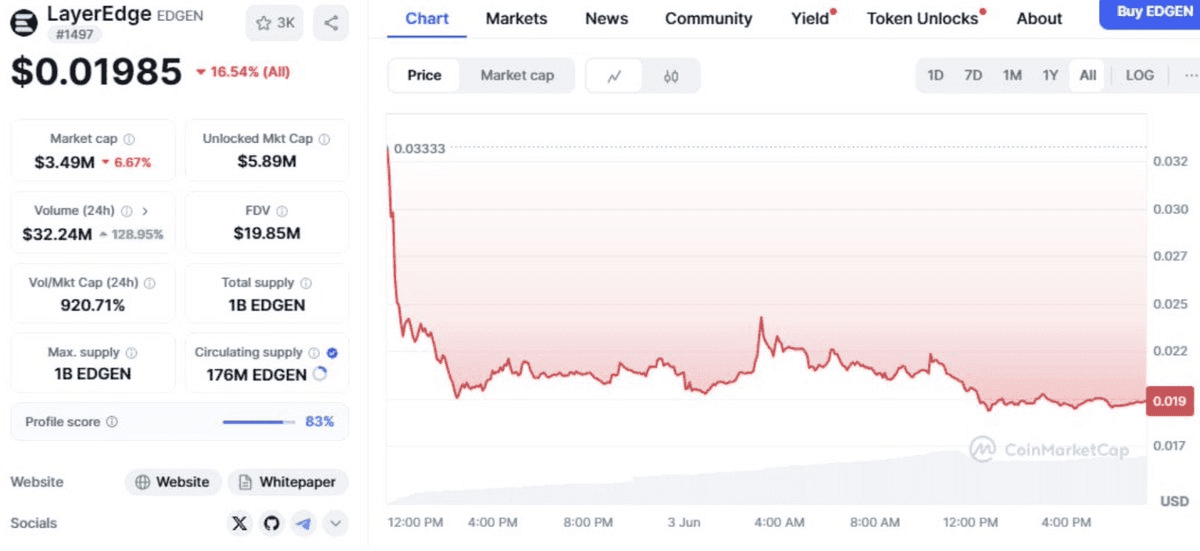Image resolution: width=1200 pixels, height=551 pixels.
Task: Click the 83% profile score value
Action: (x=319, y=422)
